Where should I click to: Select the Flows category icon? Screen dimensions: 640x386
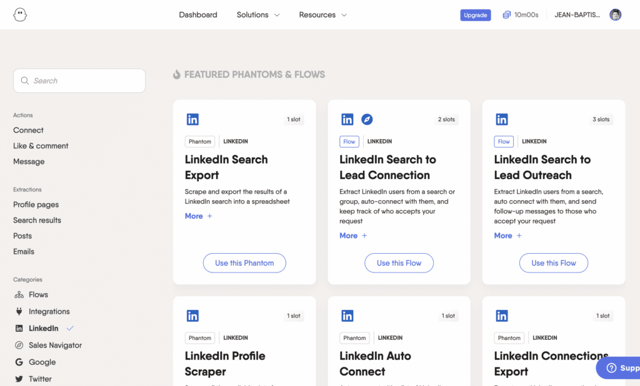click(x=19, y=295)
